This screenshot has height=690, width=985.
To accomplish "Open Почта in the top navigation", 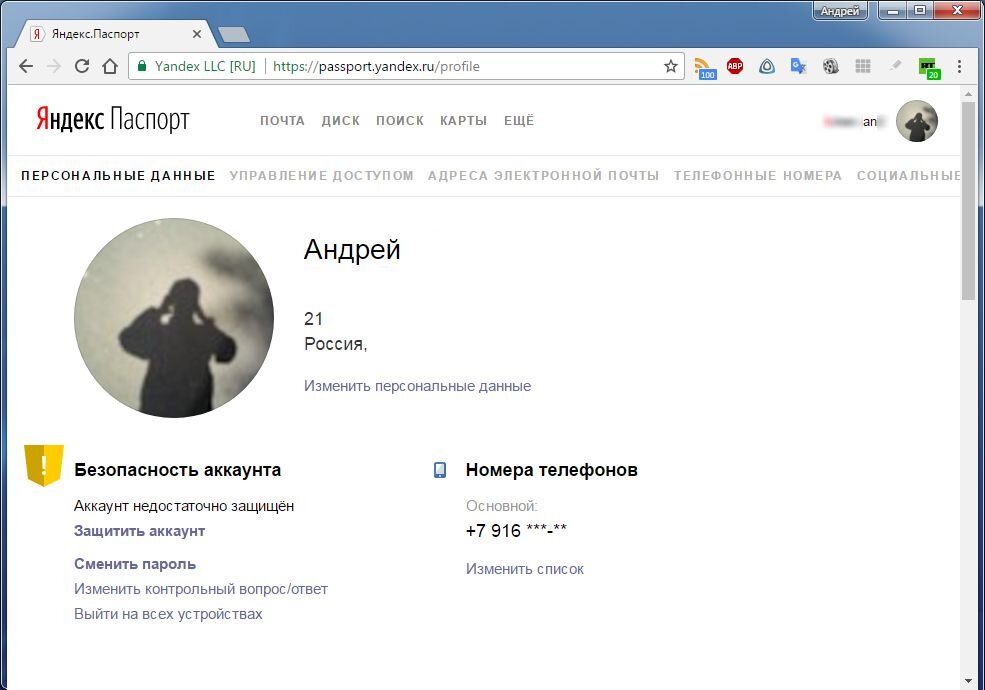I will pos(282,121).
